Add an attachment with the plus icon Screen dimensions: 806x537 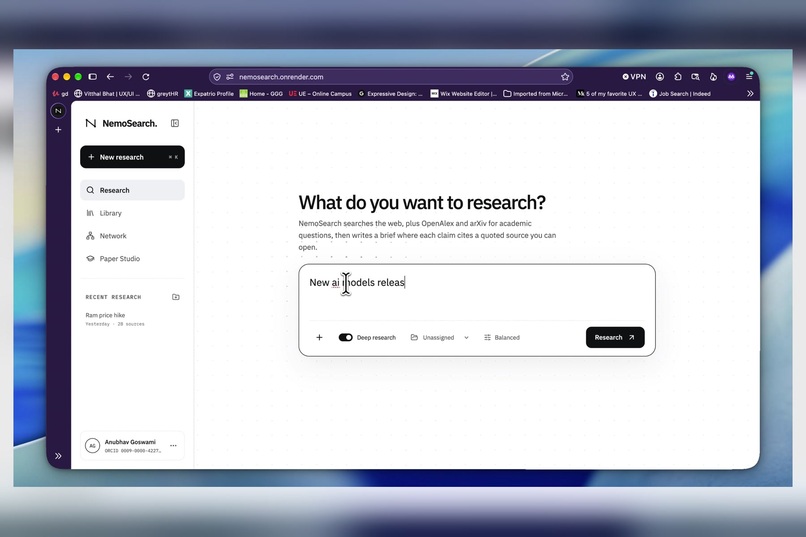point(319,338)
